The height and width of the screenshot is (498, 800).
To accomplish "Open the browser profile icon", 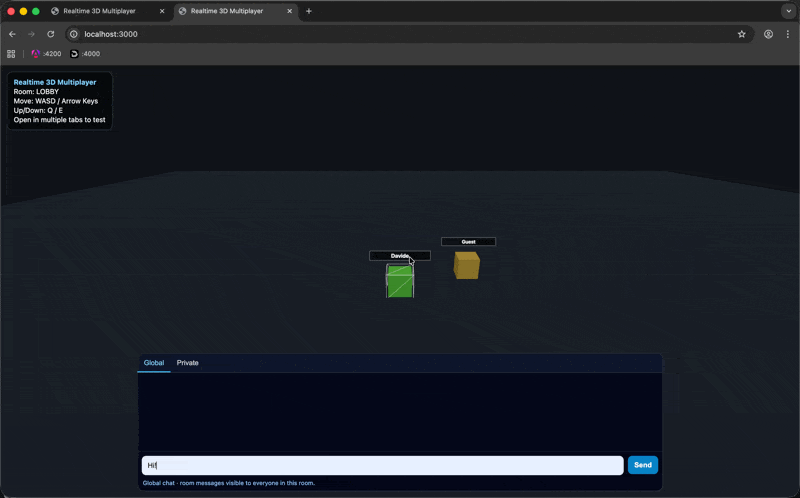I will coord(768,34).
